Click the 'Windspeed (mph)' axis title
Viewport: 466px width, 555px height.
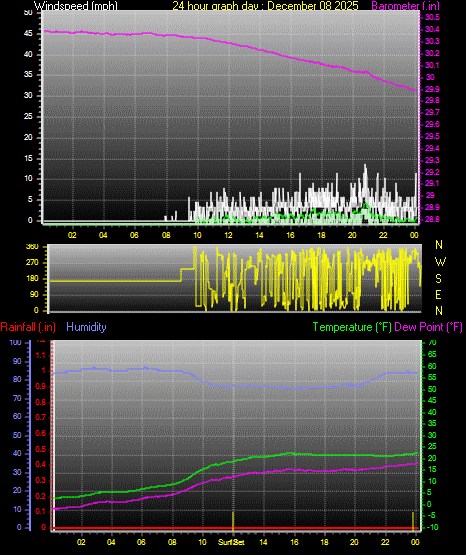75,6
